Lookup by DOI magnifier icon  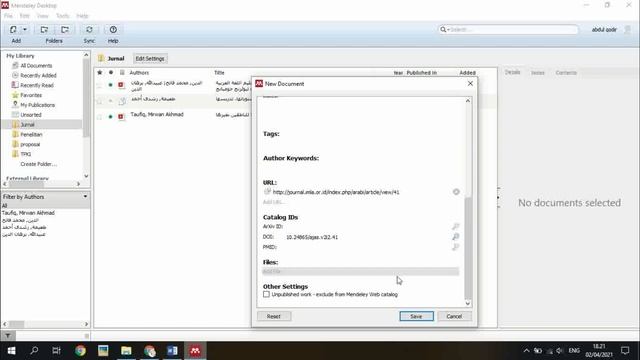click(x=456, y=237)
